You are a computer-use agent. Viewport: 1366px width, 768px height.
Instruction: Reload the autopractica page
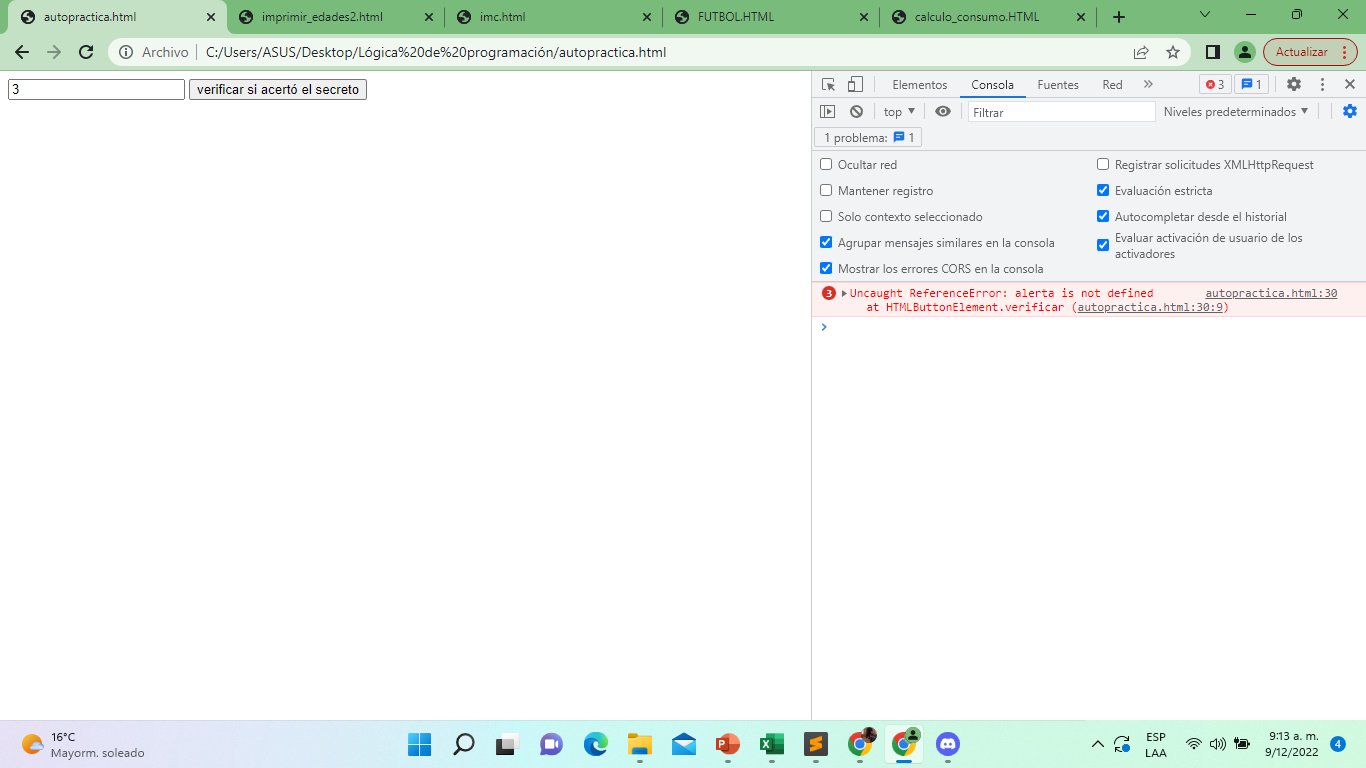(86, 52)
